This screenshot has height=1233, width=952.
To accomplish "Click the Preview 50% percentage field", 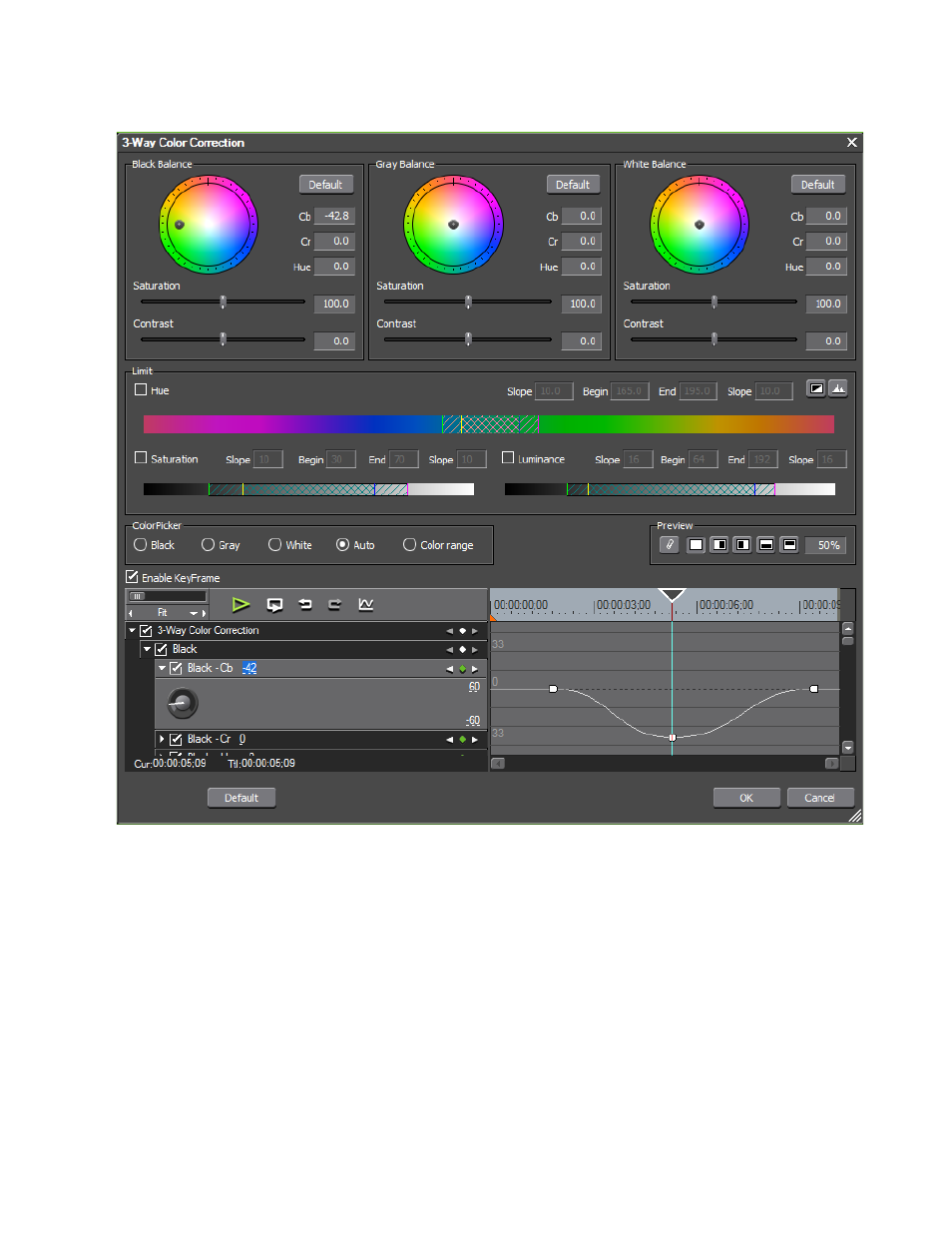I will pyautogui.click(x=826, y=545).
